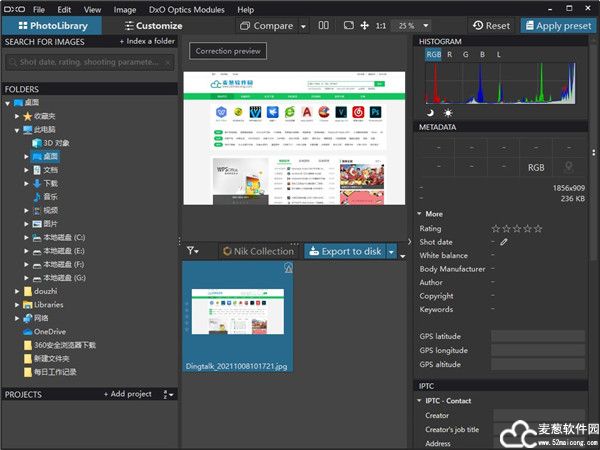Show highlight clipping with the sun icon
The image size is (600, 450).
447,112
